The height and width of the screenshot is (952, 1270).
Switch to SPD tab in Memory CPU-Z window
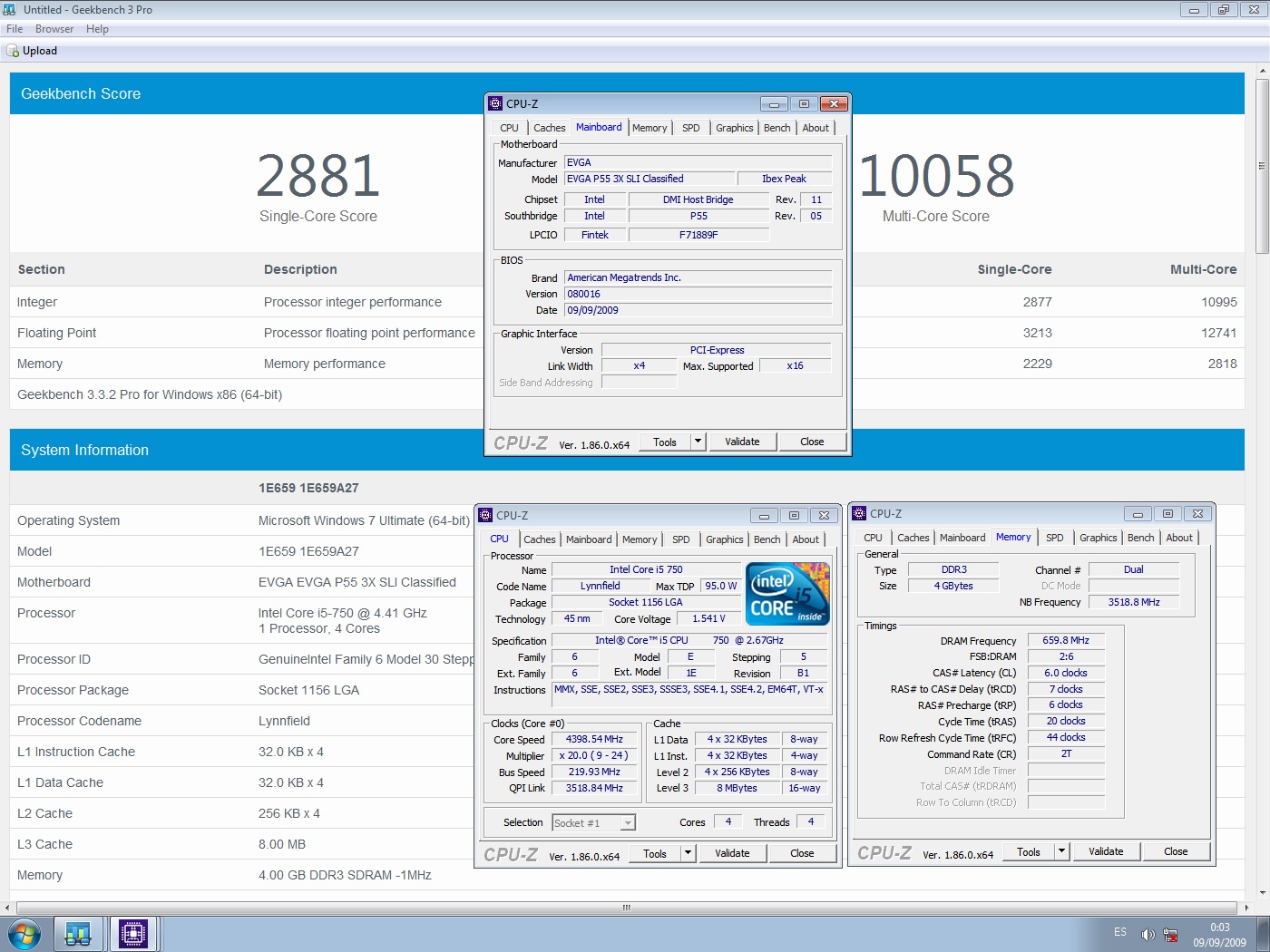pos(1054,538)
